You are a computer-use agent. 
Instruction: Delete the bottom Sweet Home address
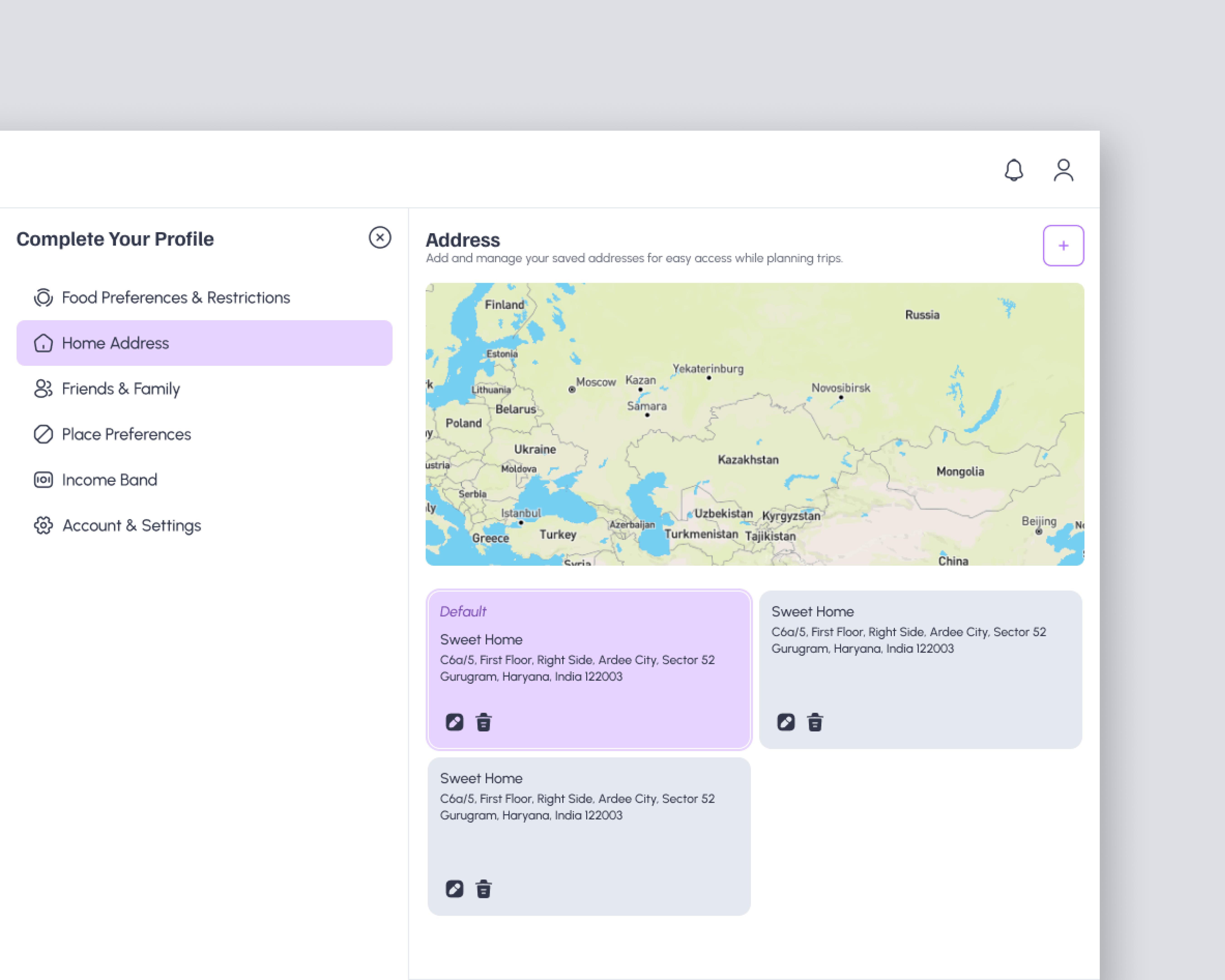click(483, 889)
